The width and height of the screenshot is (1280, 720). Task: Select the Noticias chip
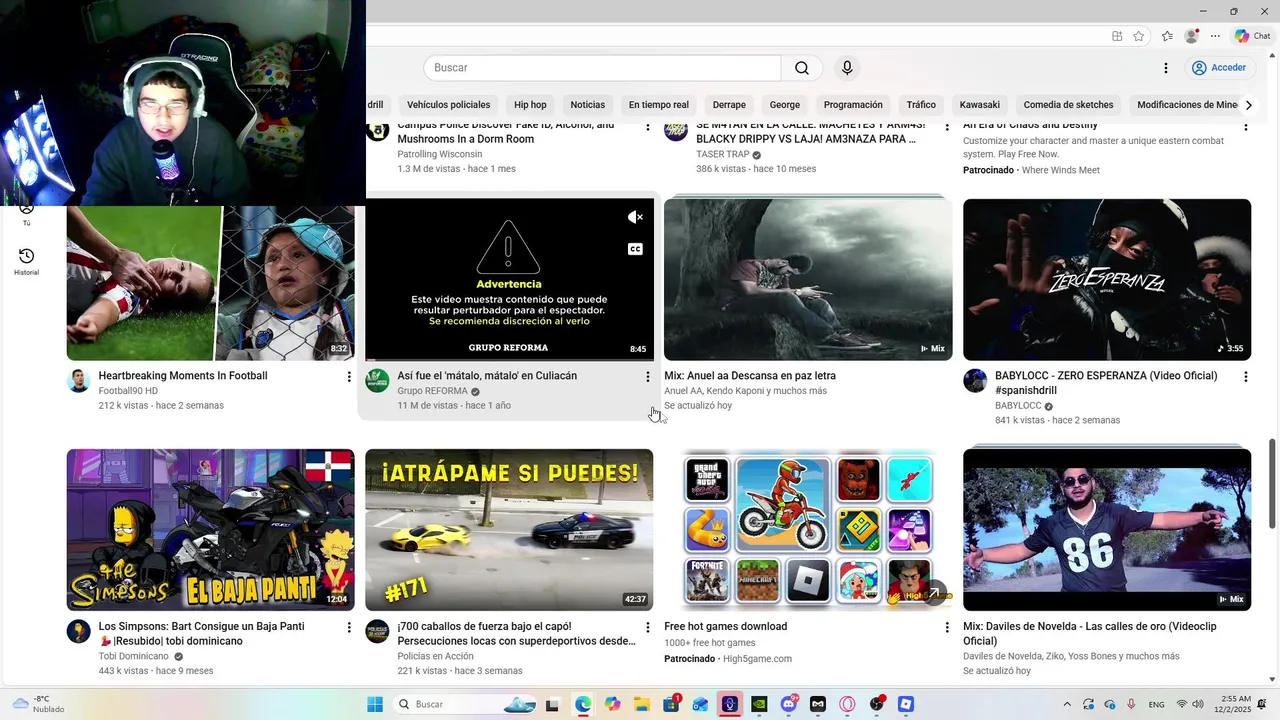(587, 105)
